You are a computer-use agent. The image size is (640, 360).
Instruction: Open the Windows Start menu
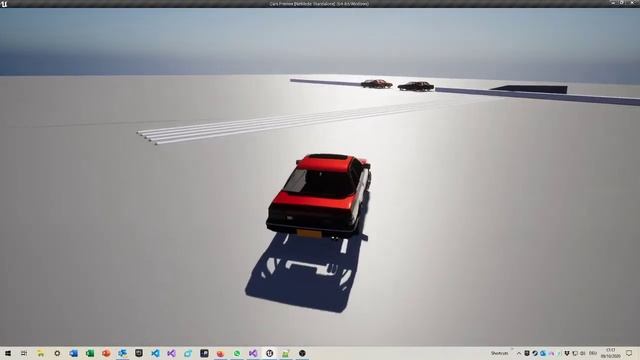click(8, 353)
